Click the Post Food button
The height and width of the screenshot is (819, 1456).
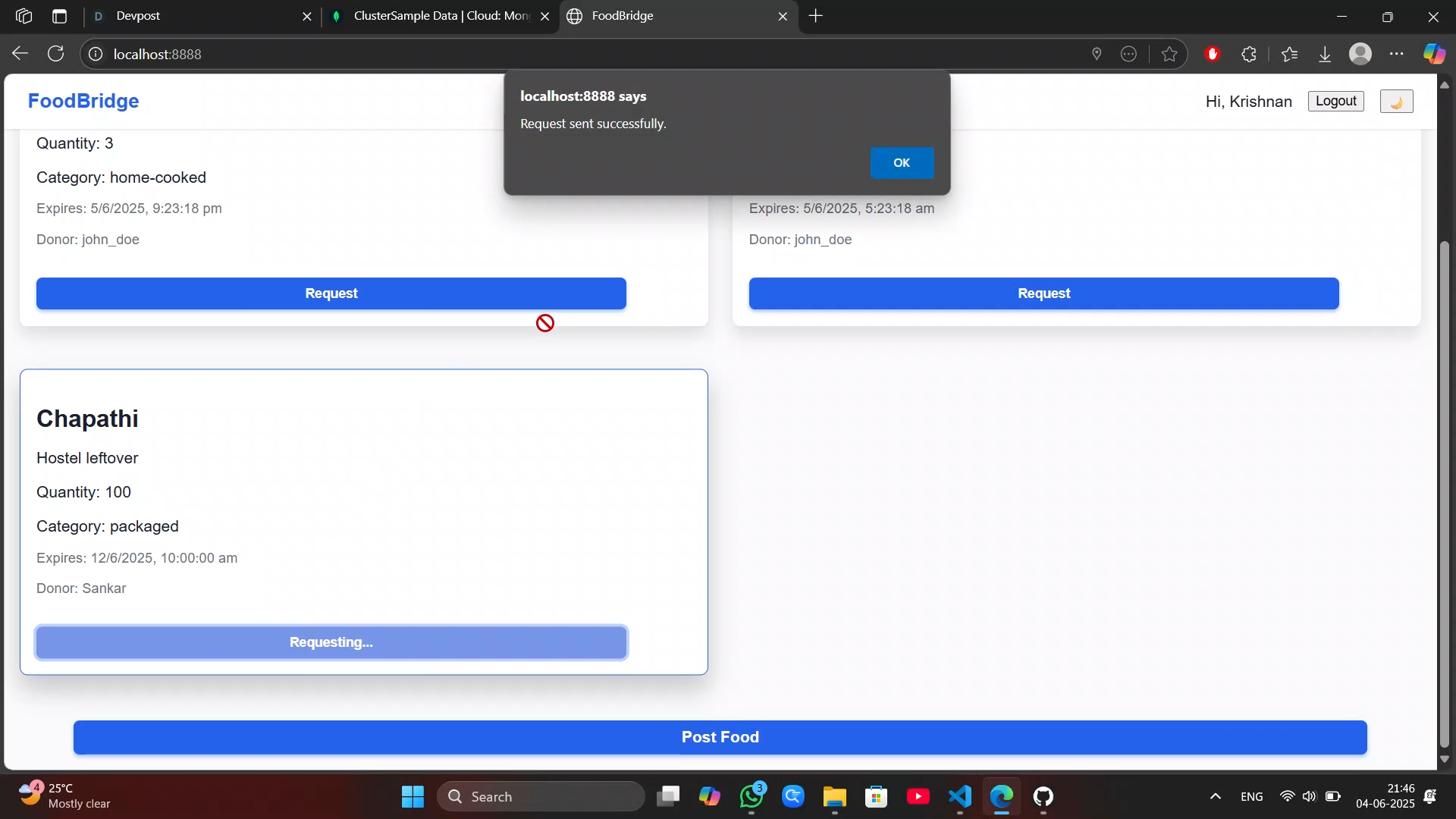(720, 737)
